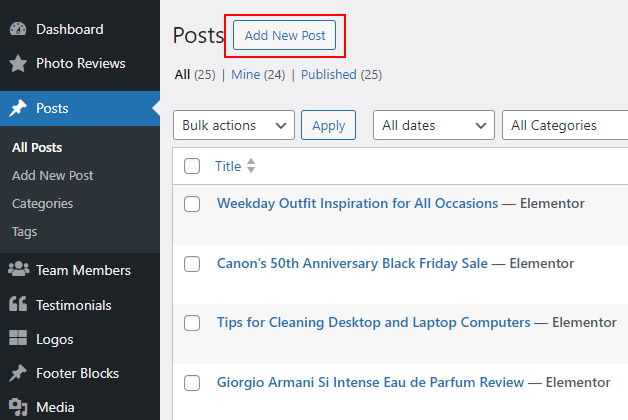This screenshot has width=628, height=420.
Task: Open Logos menu item
Action: coord(54,339)
